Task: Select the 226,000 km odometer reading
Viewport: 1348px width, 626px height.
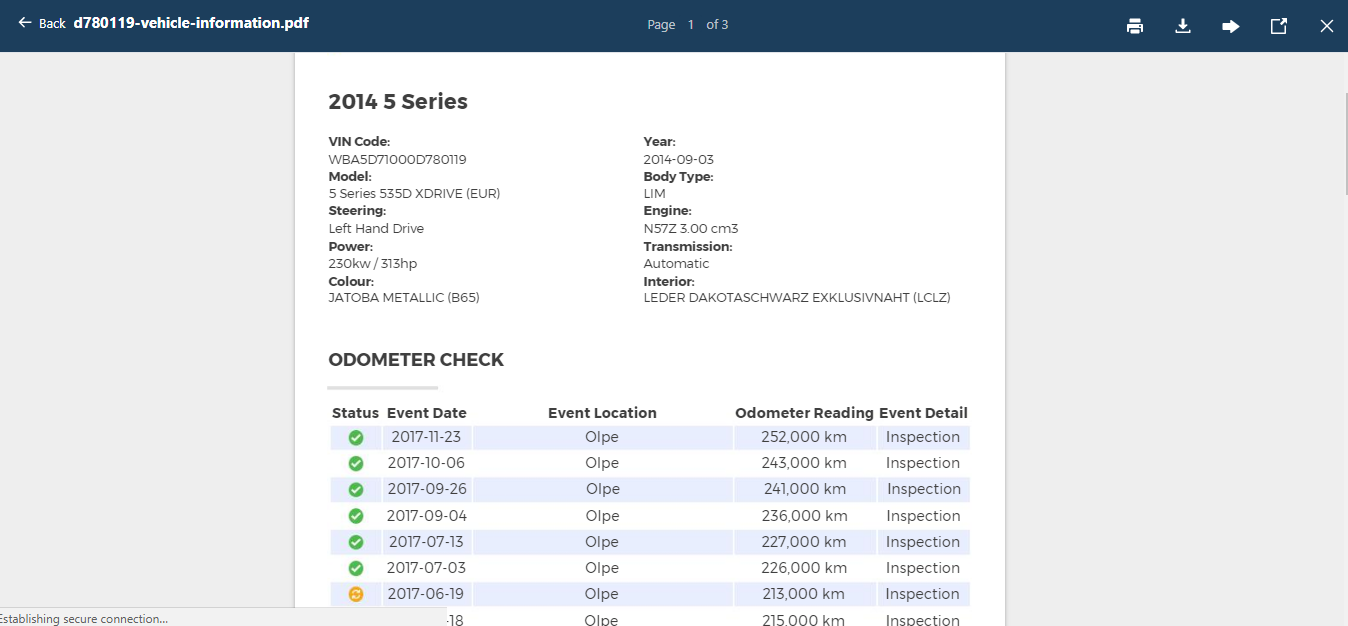Action: (x=804, y=568)
